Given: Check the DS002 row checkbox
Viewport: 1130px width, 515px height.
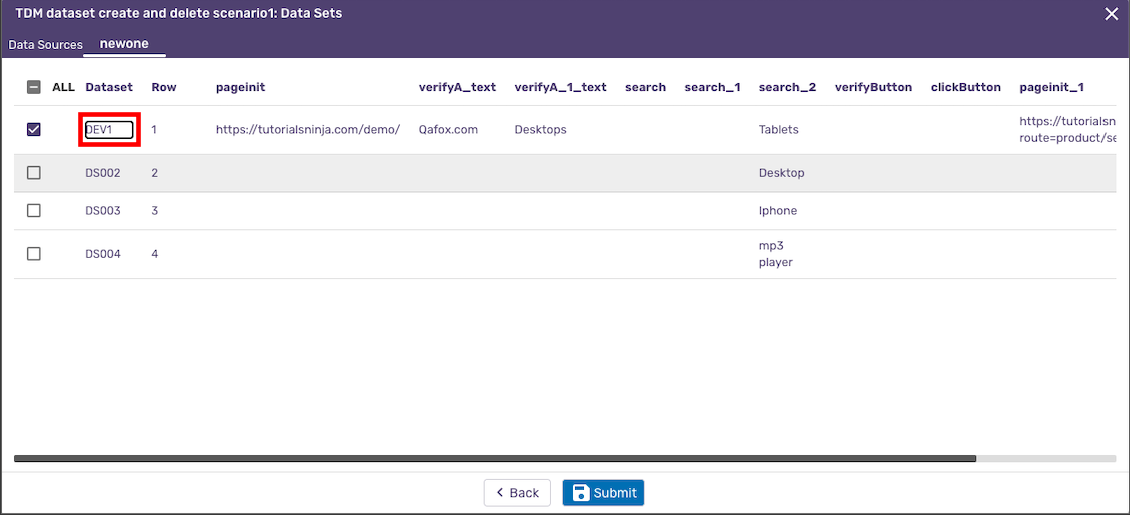Looking at the screenshot, I should (34, 173).
